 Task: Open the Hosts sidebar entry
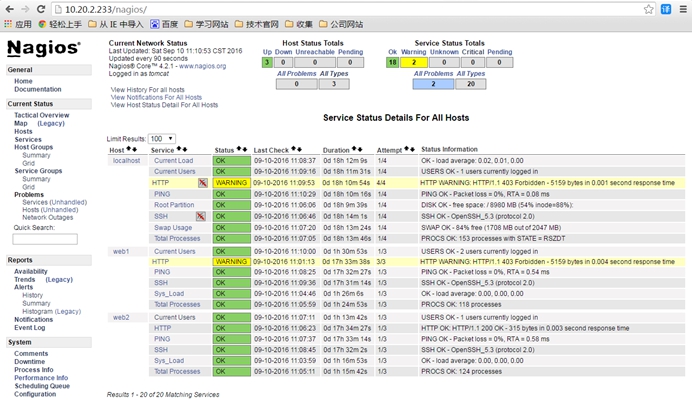pyautogui.click(x=23, y=132)
